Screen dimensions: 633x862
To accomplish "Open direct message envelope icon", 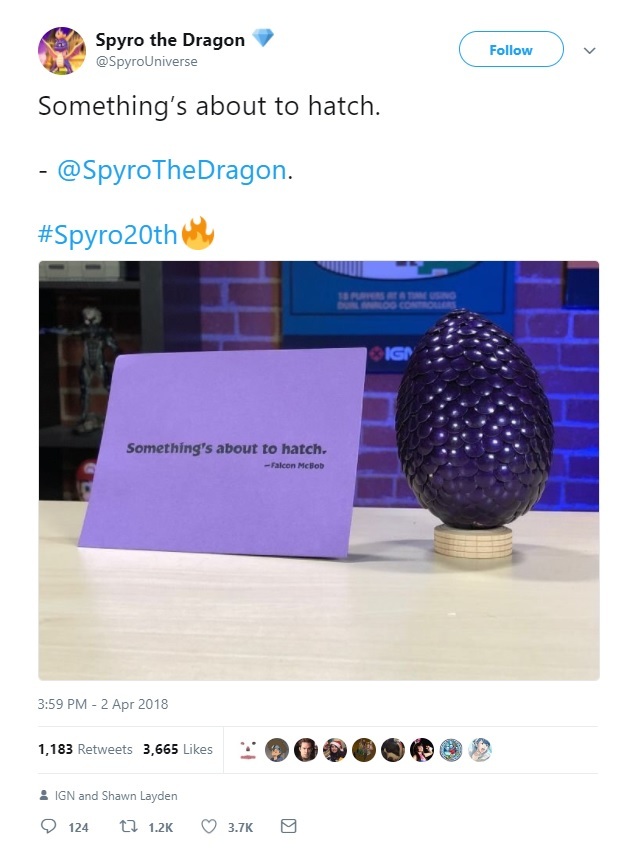I will [289, 826].
